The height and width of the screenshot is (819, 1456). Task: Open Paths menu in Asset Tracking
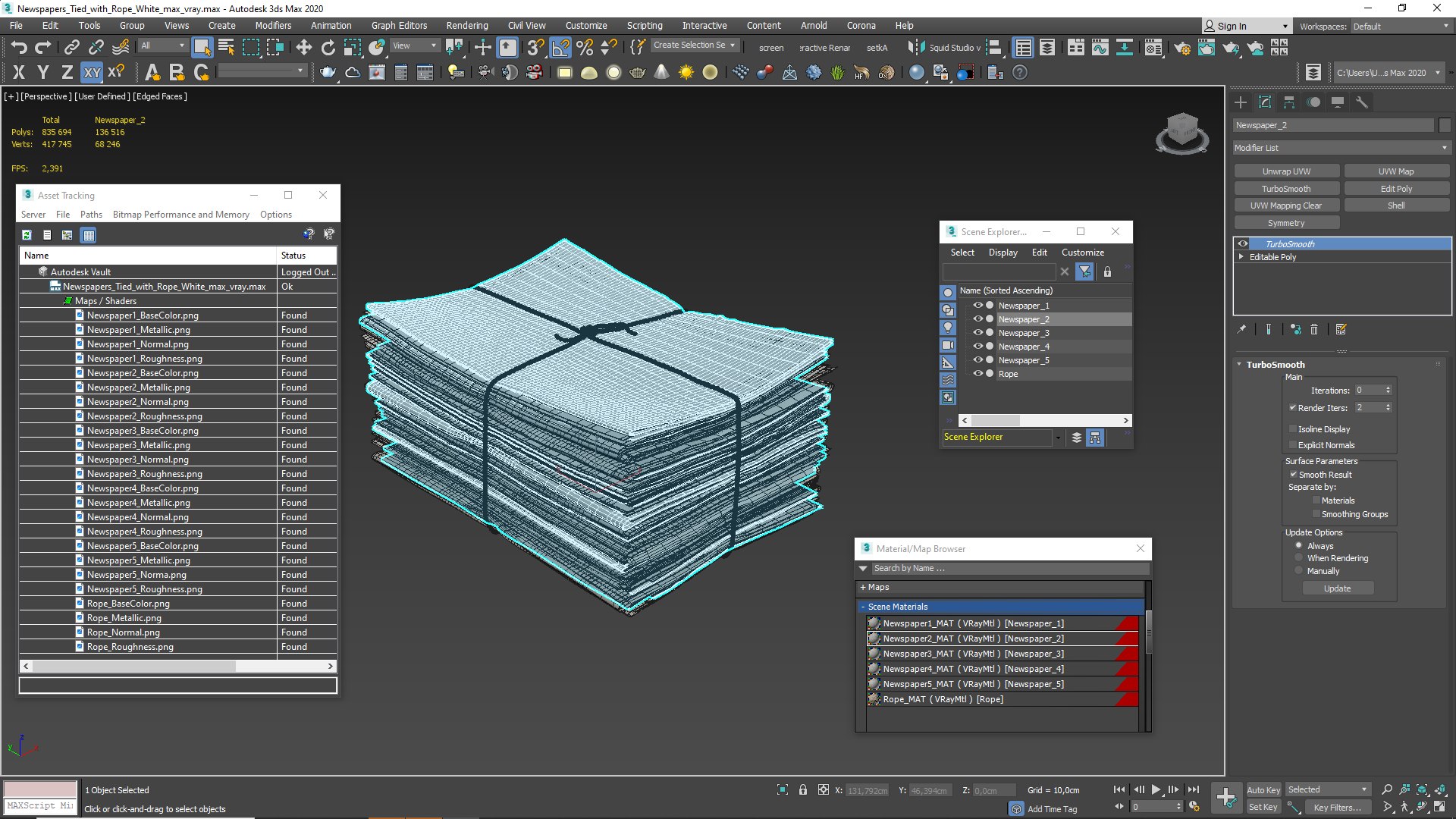click(91, 215)
